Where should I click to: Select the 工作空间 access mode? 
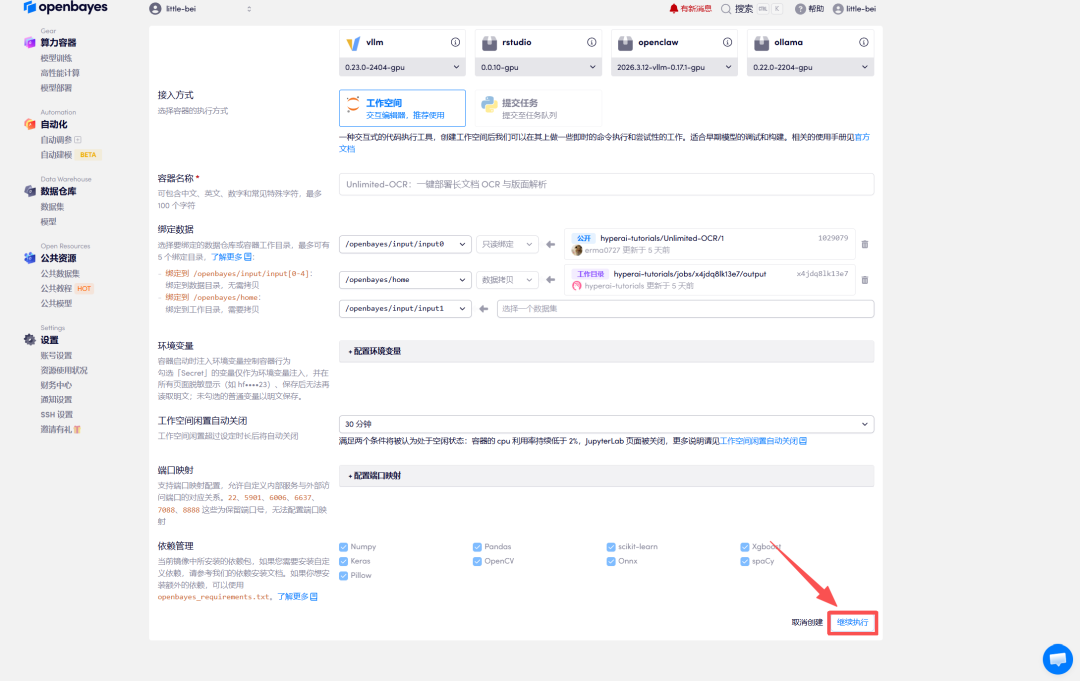(402, 108)
